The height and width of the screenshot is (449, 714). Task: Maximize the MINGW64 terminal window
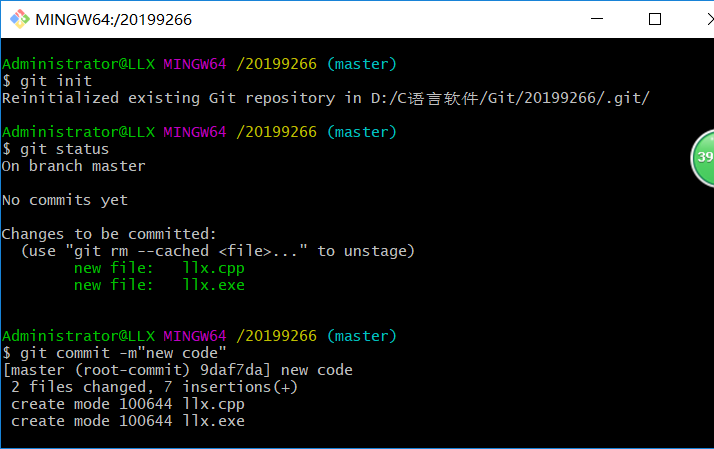(655, 19)
